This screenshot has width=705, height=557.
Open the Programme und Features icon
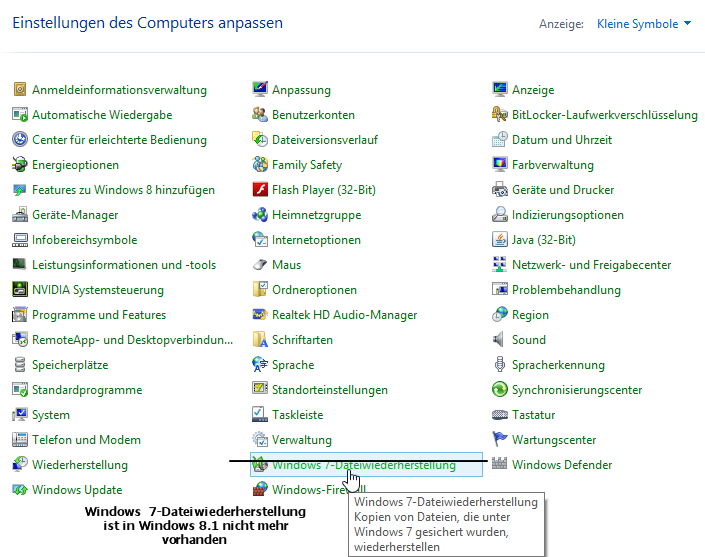[20, 315]
